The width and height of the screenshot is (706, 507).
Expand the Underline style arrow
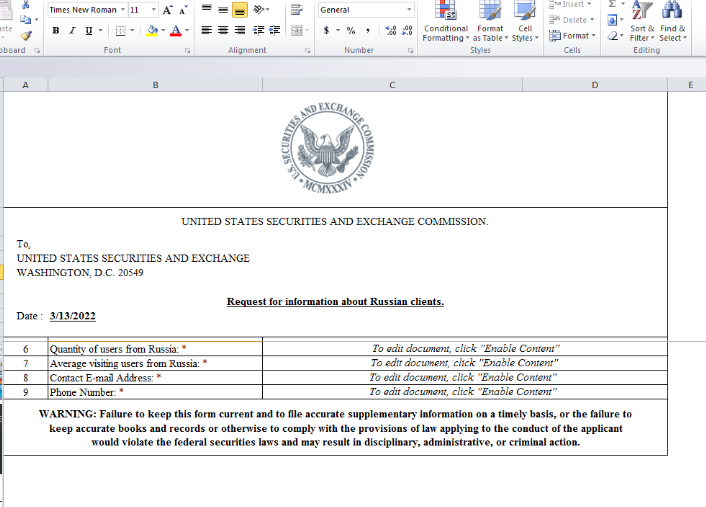[x=100, y=31]
